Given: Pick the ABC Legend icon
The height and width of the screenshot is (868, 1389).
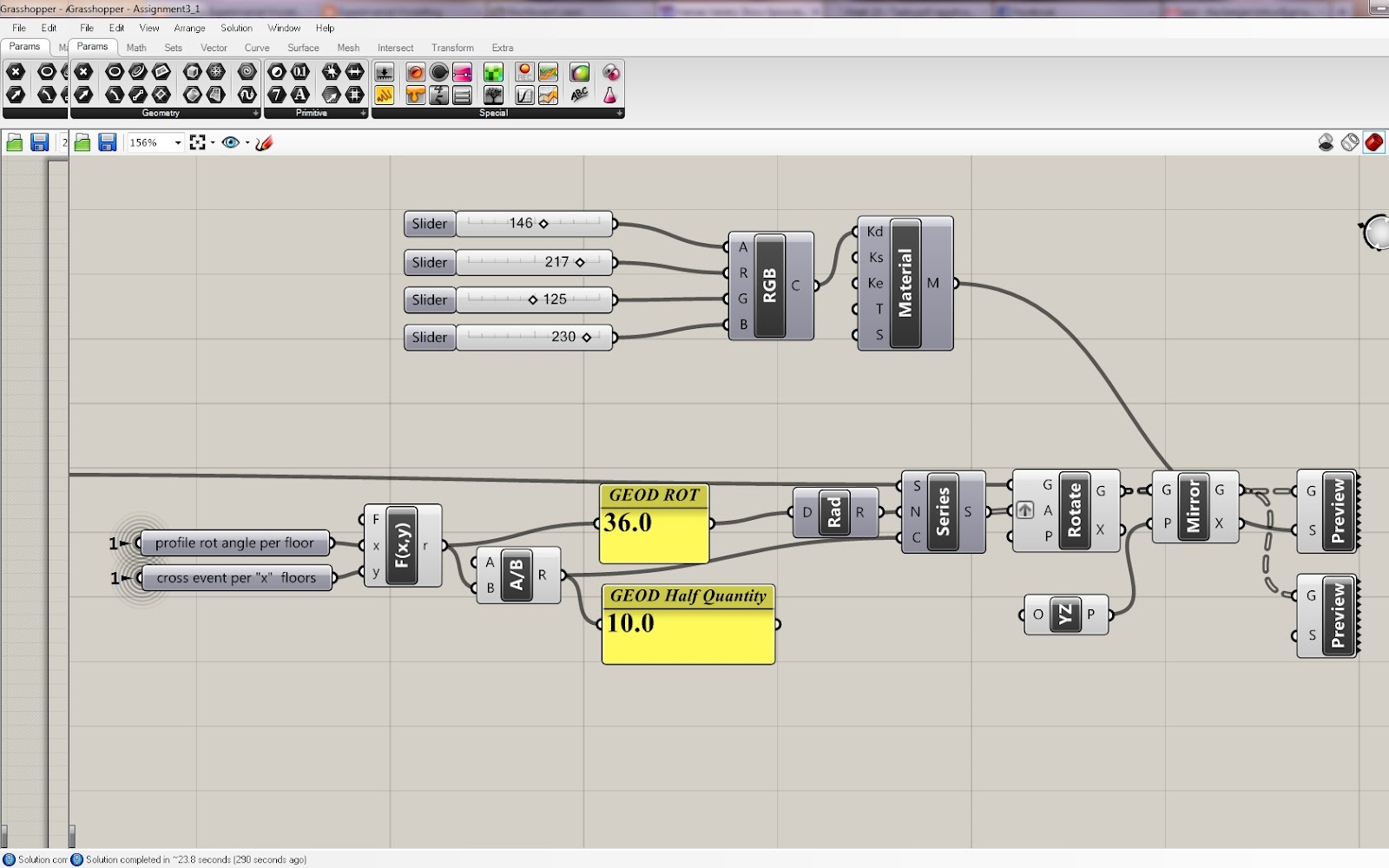Looking at the screenshot, I should click(579, 95).
